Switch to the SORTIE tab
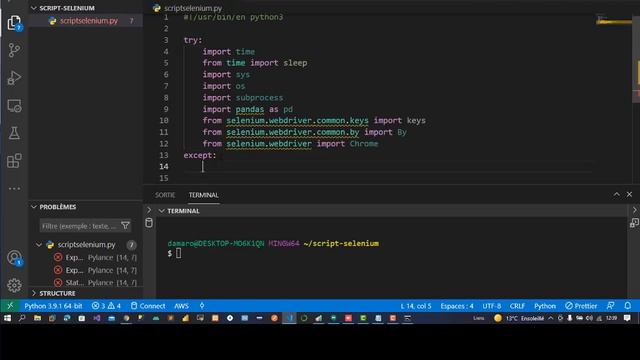Screen dimensions: 640x360 click(x=165, y=195)
